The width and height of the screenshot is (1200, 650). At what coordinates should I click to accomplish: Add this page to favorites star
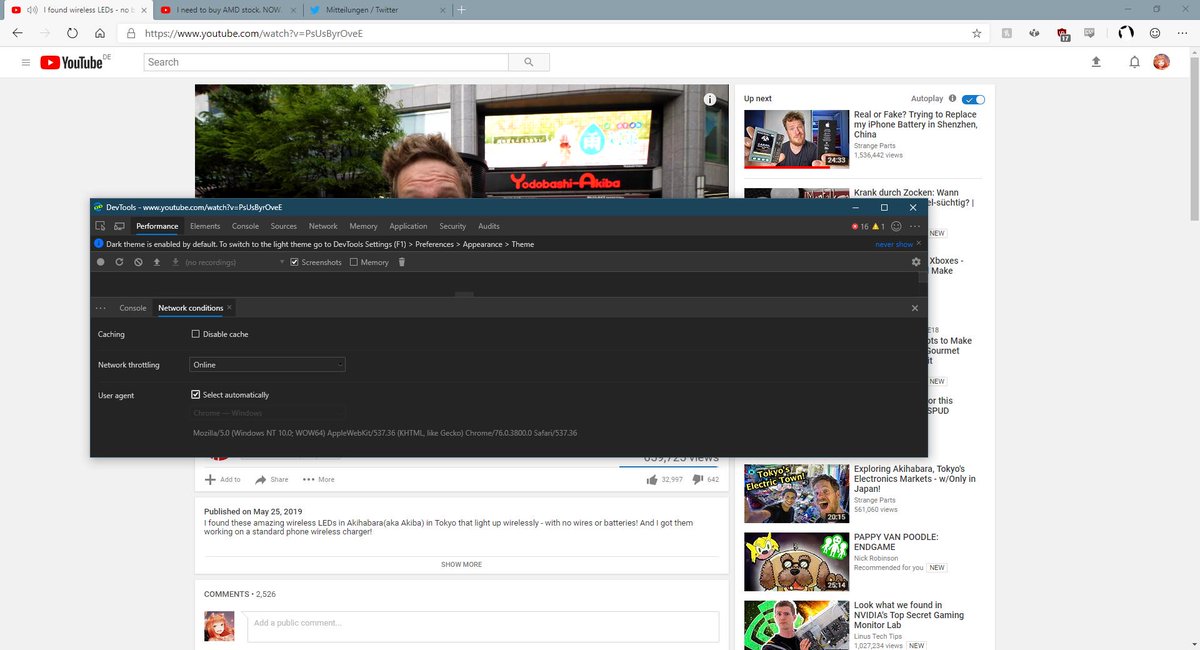976,33
